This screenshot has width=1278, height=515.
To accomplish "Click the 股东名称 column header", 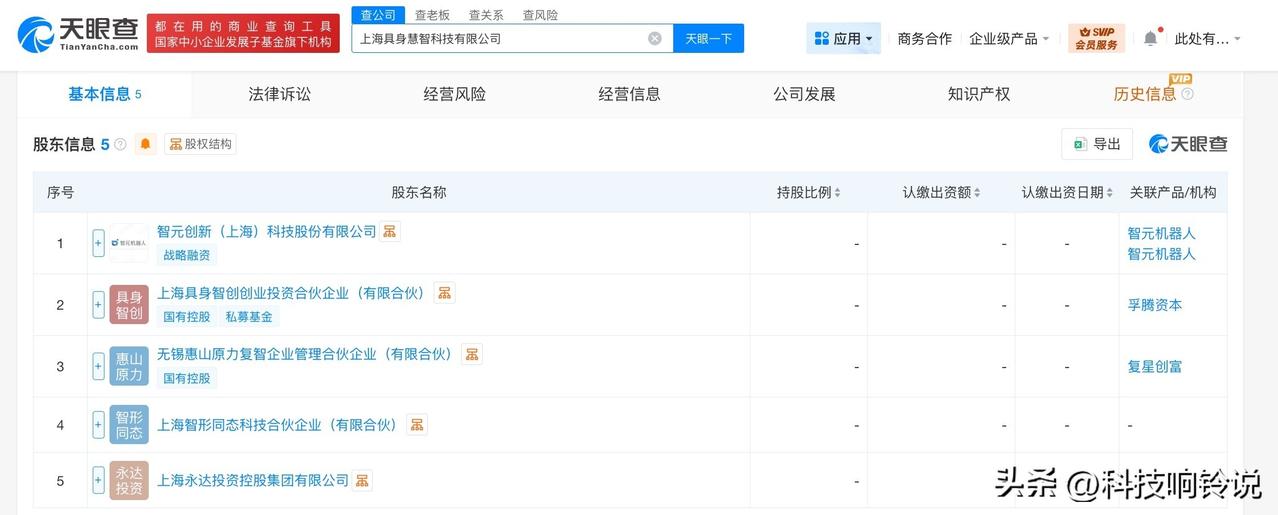I will (419, 192).
